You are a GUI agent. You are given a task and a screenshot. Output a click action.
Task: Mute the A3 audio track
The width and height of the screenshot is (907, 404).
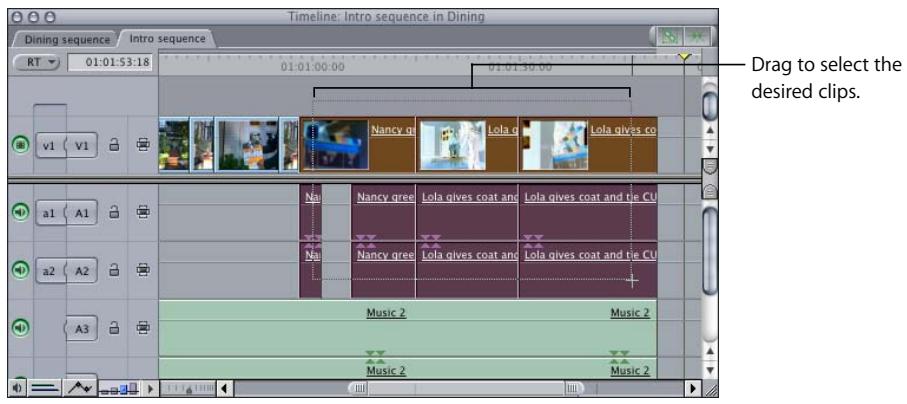21,328
